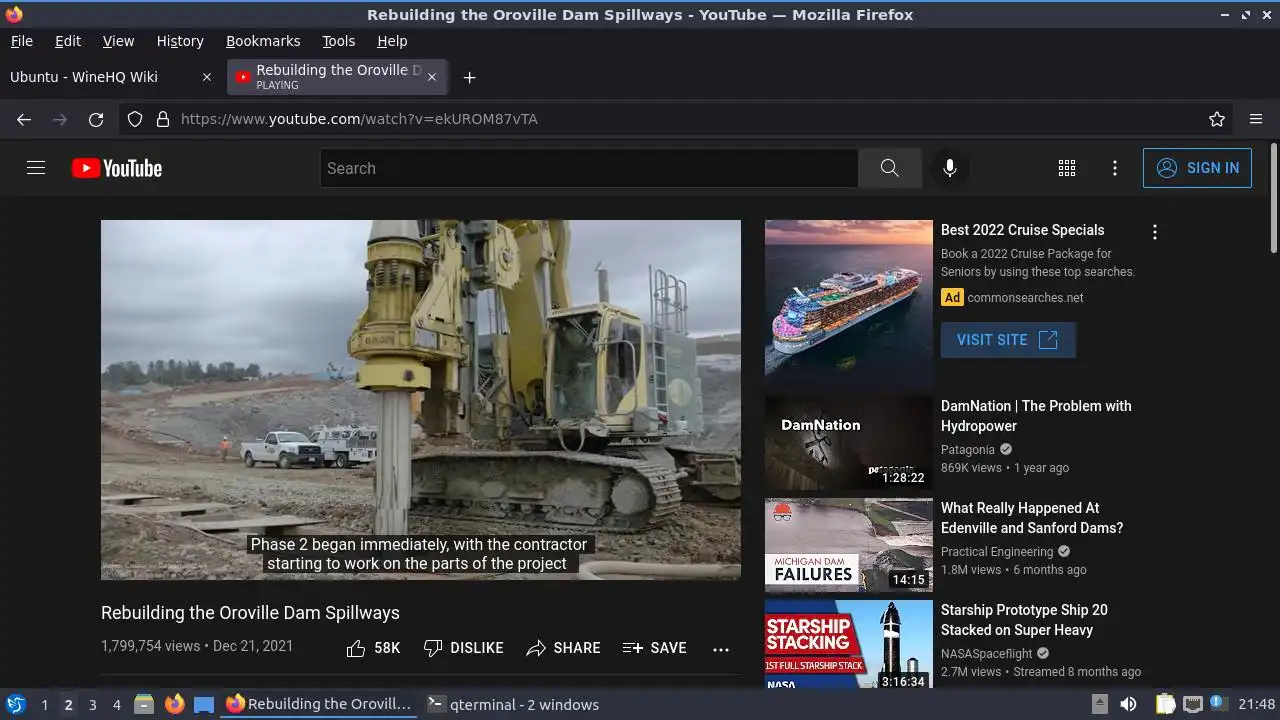Open the History menu
This screenshot has height=720, width=1280.
pos(180,41)
